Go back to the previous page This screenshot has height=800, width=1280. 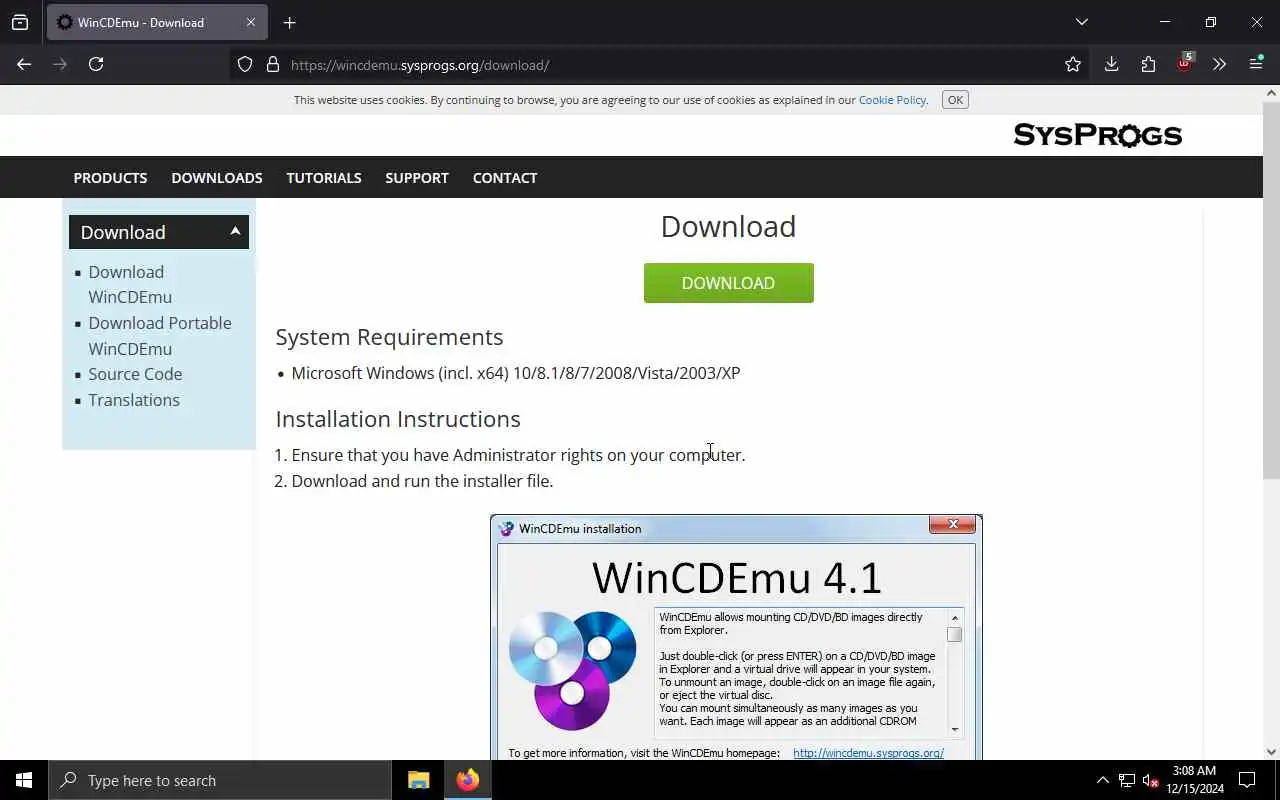click(24, 64)
